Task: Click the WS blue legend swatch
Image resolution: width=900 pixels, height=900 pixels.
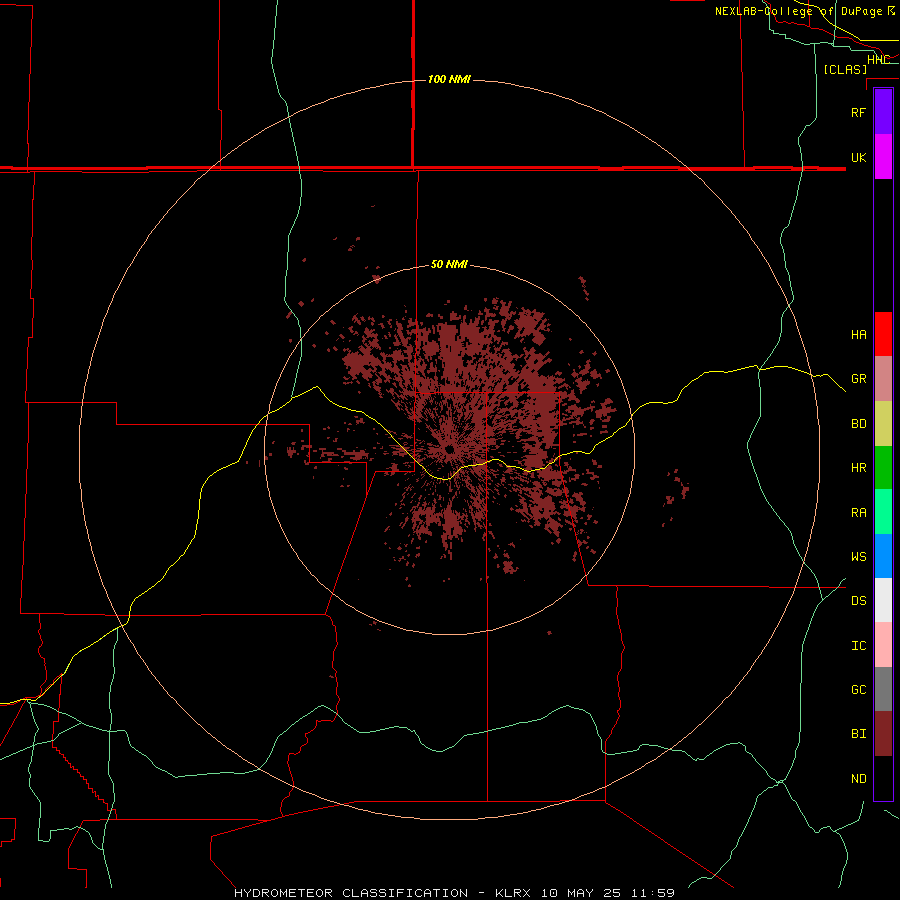Action: [883, 556]
